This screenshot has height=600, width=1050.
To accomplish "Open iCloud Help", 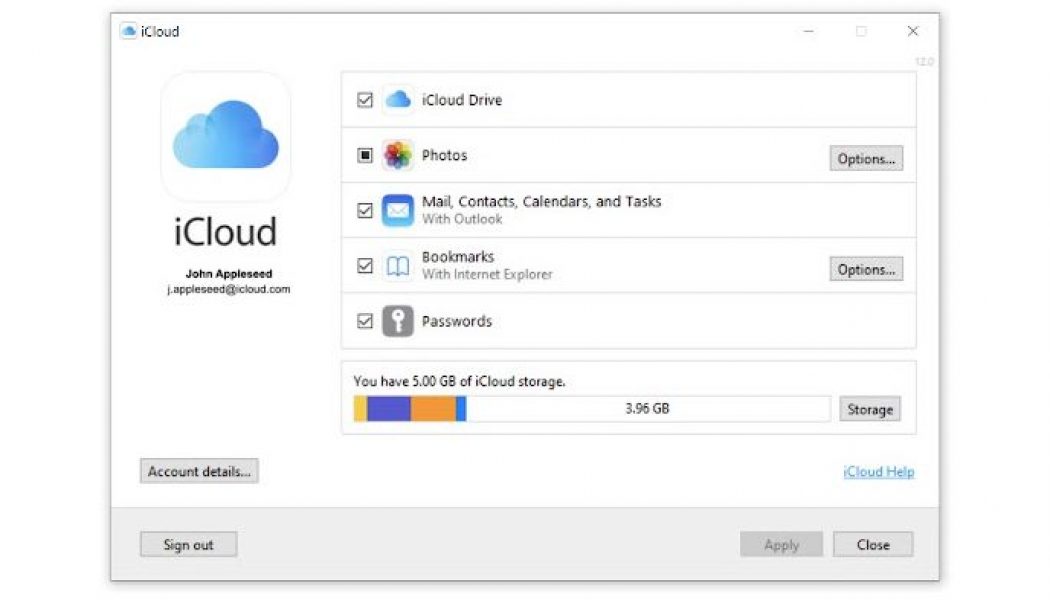I will tap(877, 471).
